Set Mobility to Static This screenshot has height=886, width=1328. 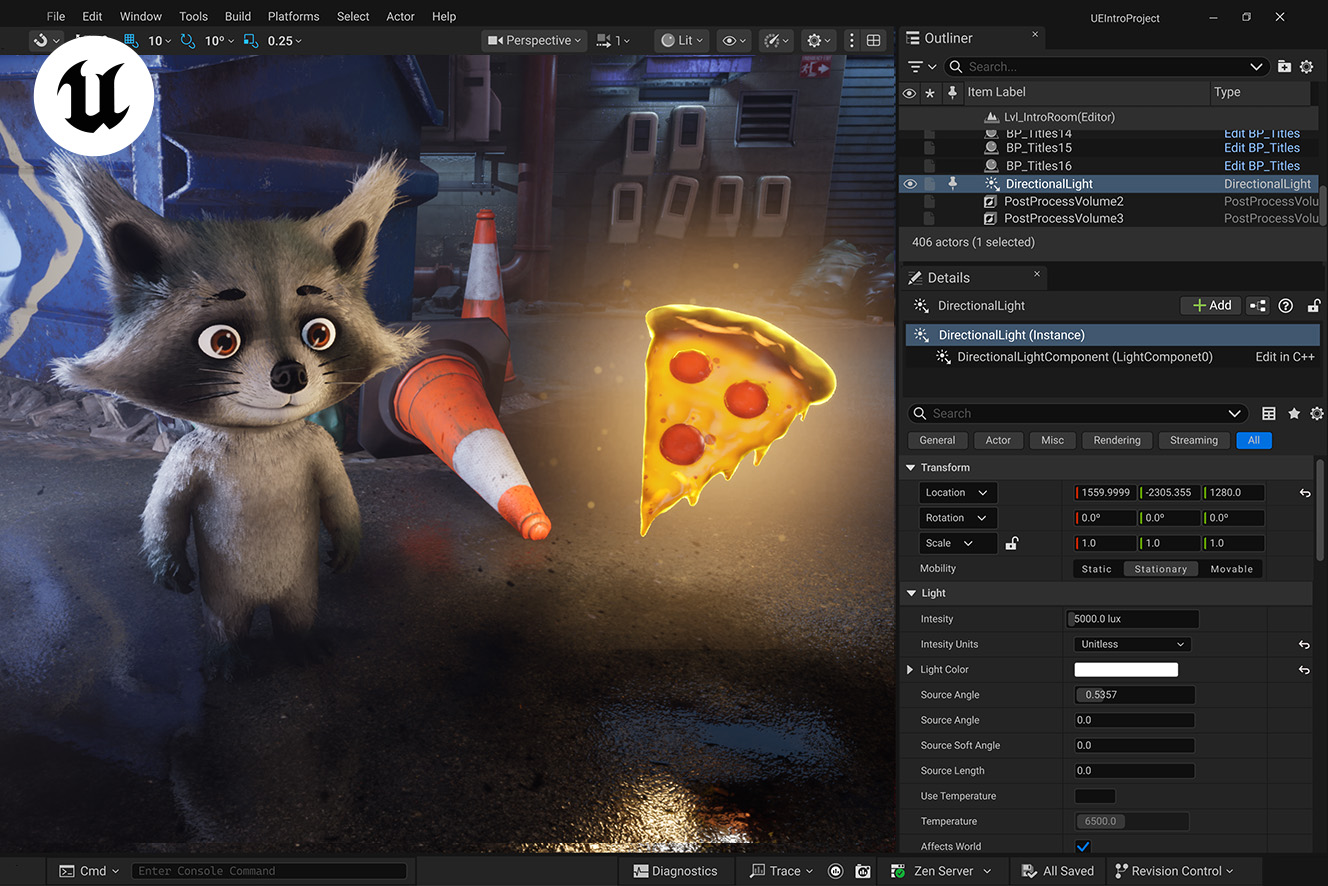point(1096,569)
